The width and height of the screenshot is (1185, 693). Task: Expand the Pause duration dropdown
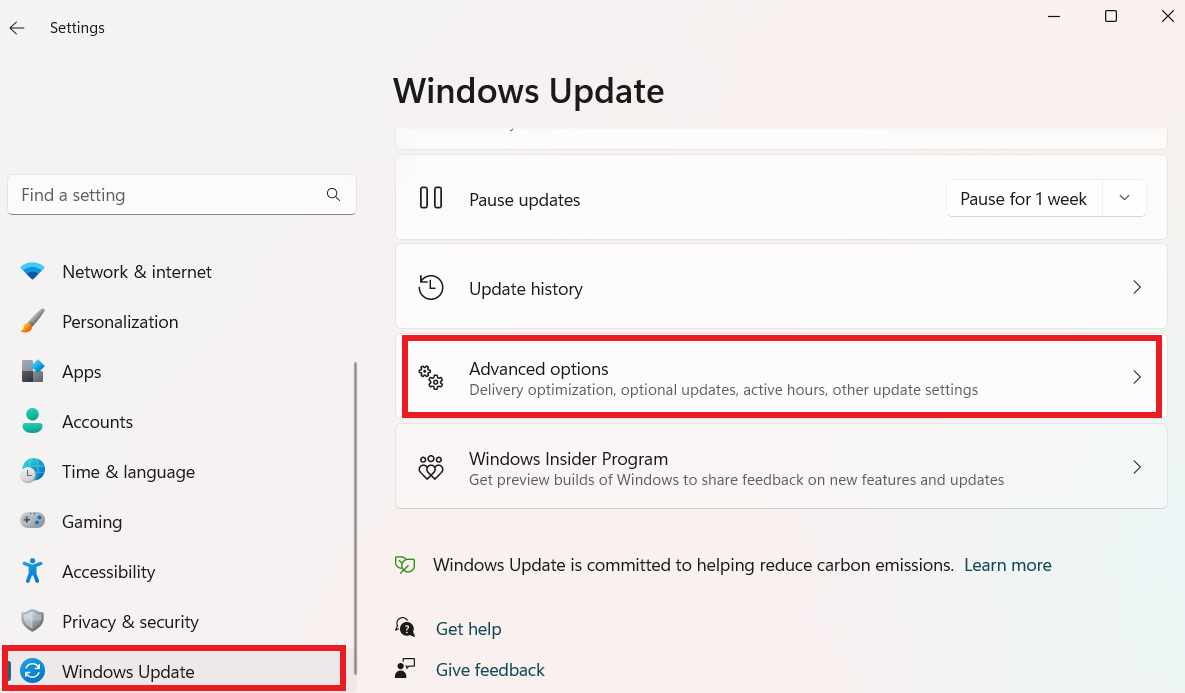(1124, 198)
